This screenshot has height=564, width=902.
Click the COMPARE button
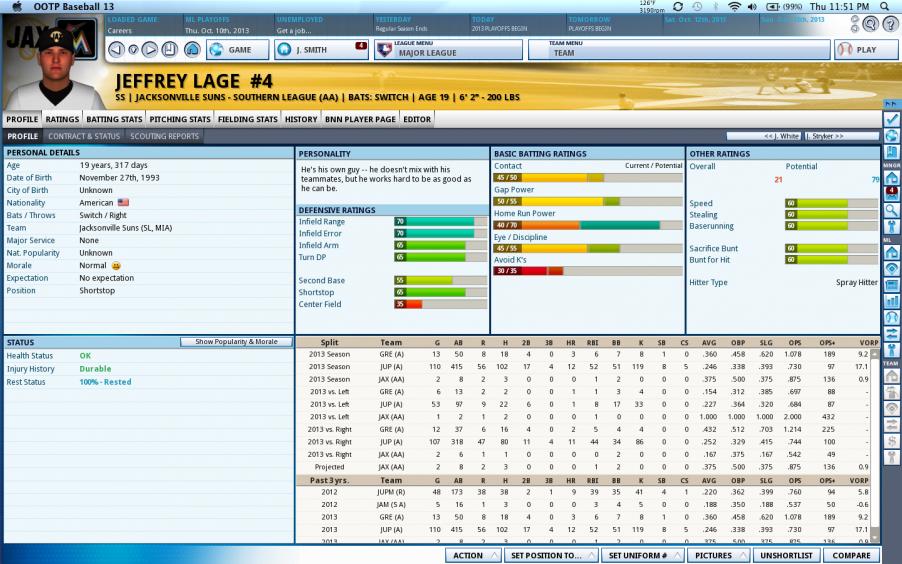click(x=851, y=555)
